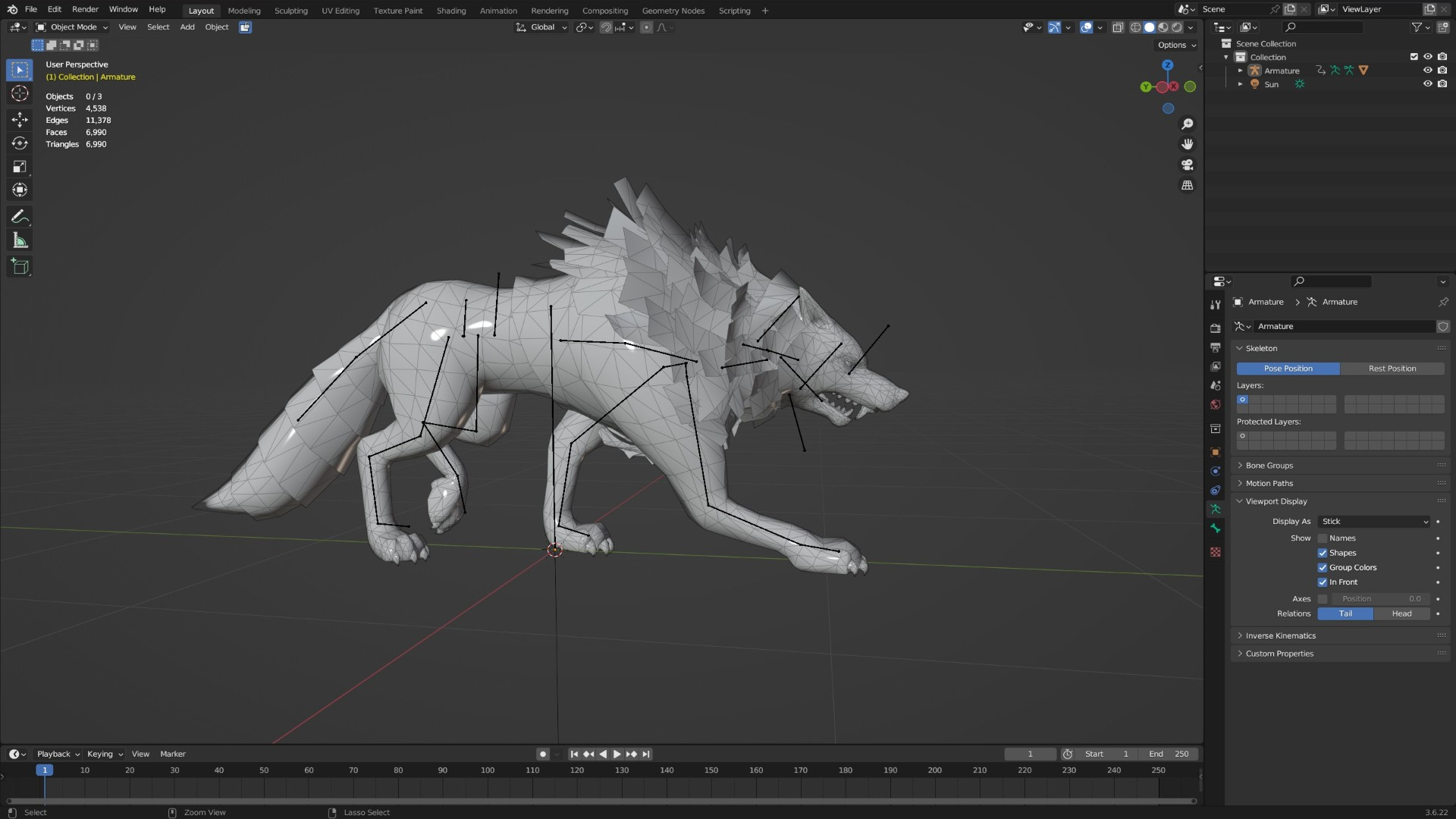Disable Sun in renders camera icon
This screenshot has width=1456, height=819.
[x=1442, y=84]
